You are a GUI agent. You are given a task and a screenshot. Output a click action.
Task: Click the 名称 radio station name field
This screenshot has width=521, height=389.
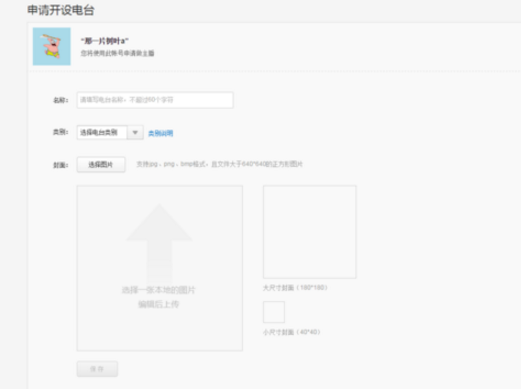(x=155, y=100)
